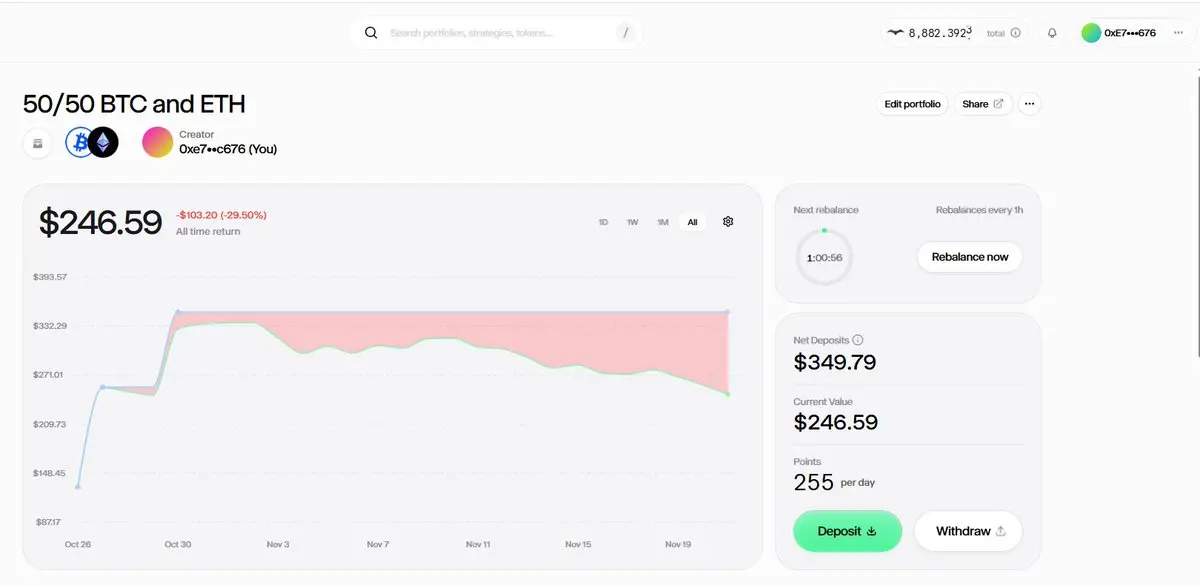Select the 1W chart range

pos(633,222)
